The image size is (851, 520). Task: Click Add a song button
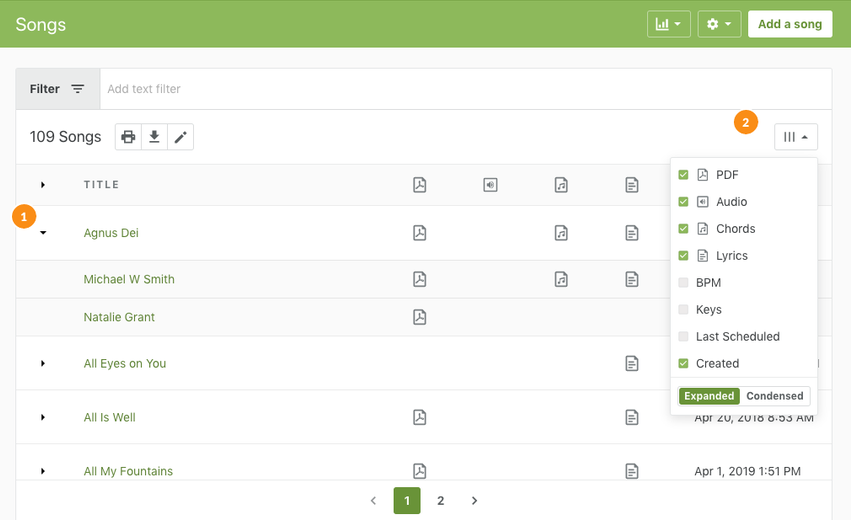790,24
